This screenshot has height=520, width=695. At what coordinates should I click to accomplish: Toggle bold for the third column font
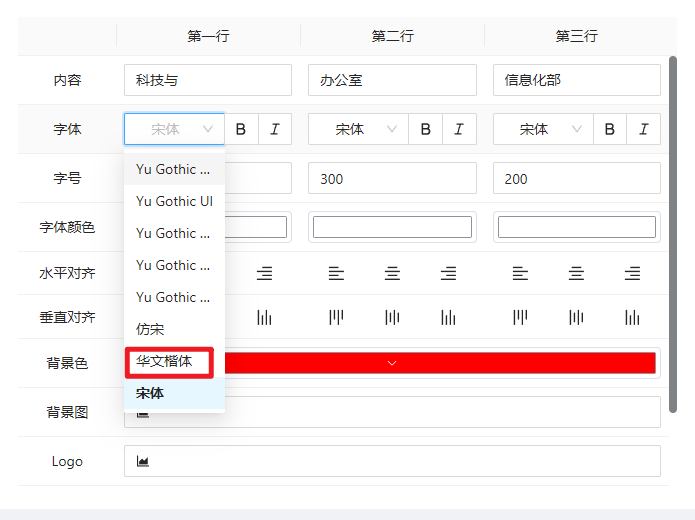(610, 129)
